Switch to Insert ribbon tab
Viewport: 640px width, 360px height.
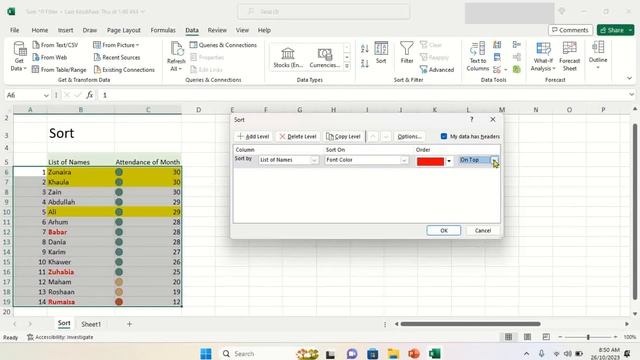tap(65, 30)
